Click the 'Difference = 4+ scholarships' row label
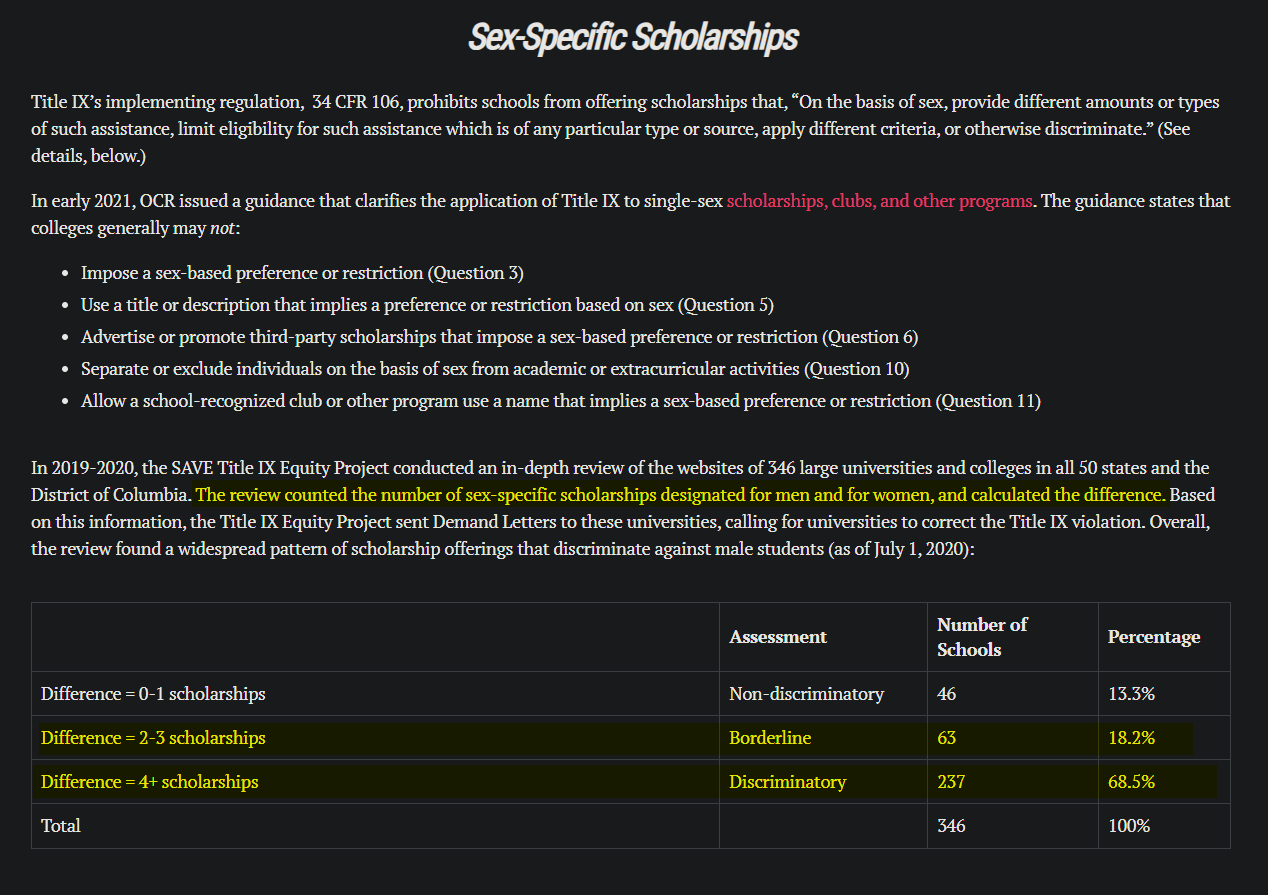 (149, 782)
